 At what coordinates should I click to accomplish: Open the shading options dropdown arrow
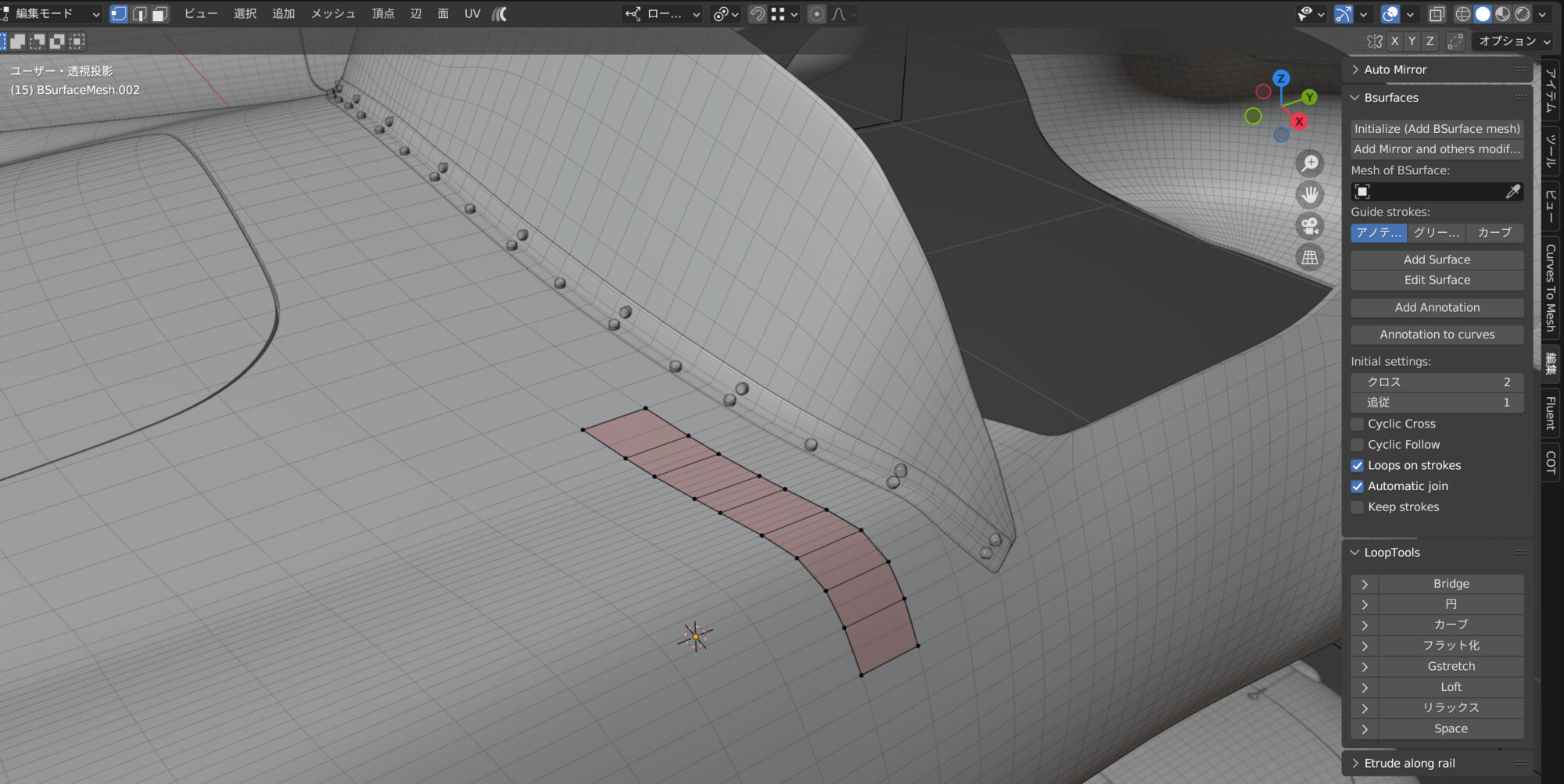point(1543,14)
